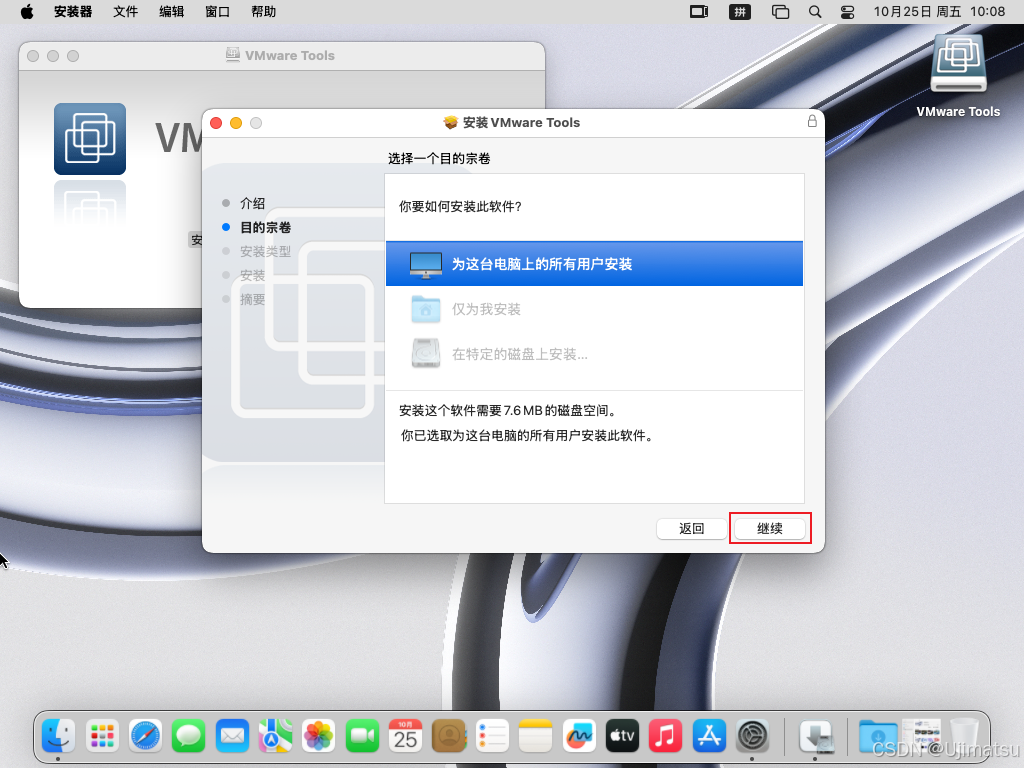Viewport: 1024px width, 768px height.
Task: Open Downloads folder in Dock
Action: tap(878, 737)
